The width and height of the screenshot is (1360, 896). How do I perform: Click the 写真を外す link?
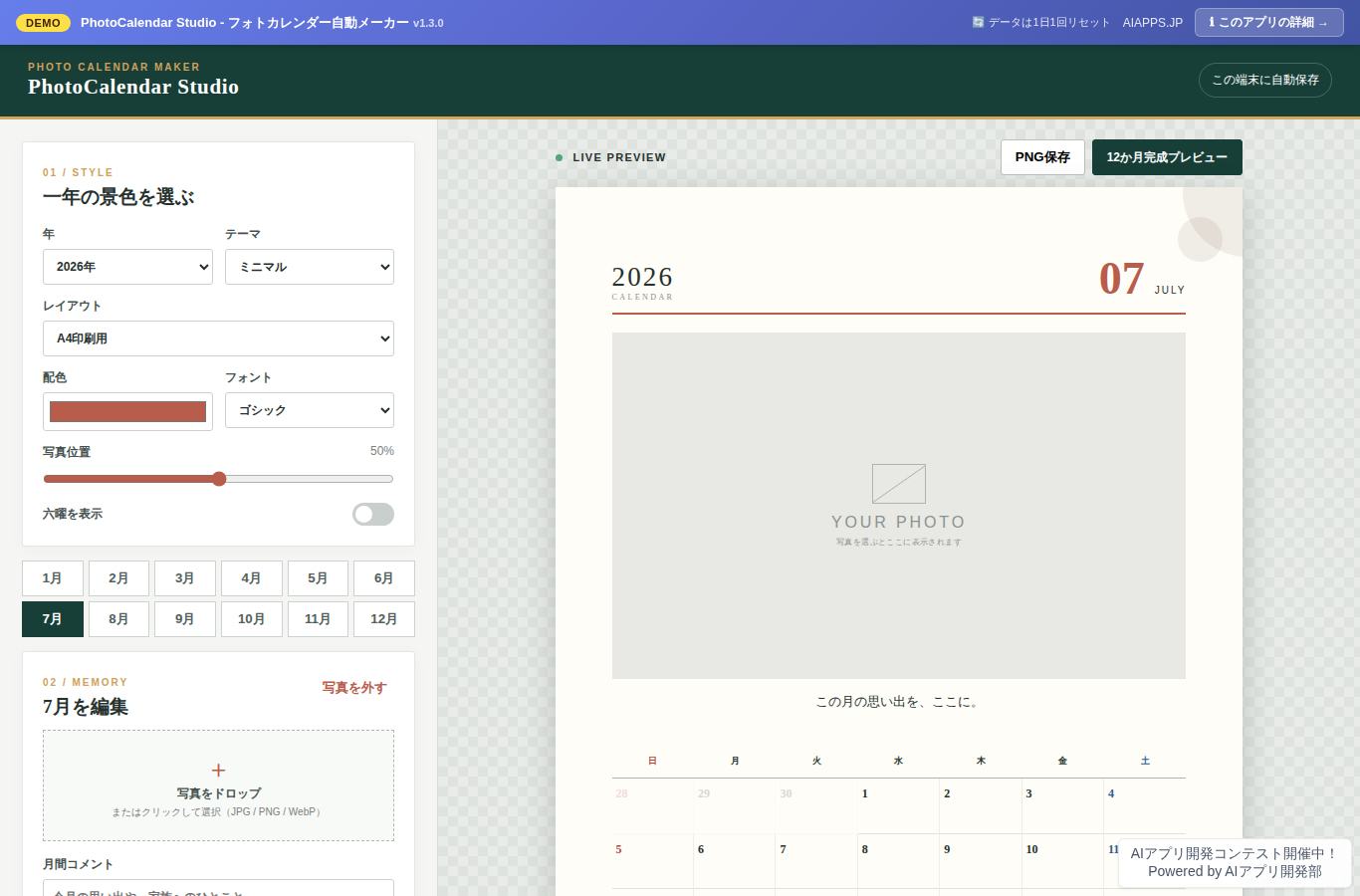click(x=354, y=688)
